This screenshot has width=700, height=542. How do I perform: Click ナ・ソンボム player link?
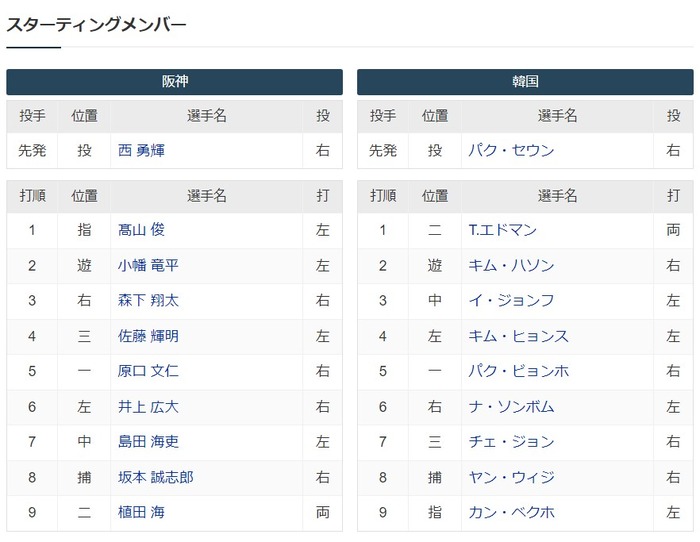tap(511, 407)
